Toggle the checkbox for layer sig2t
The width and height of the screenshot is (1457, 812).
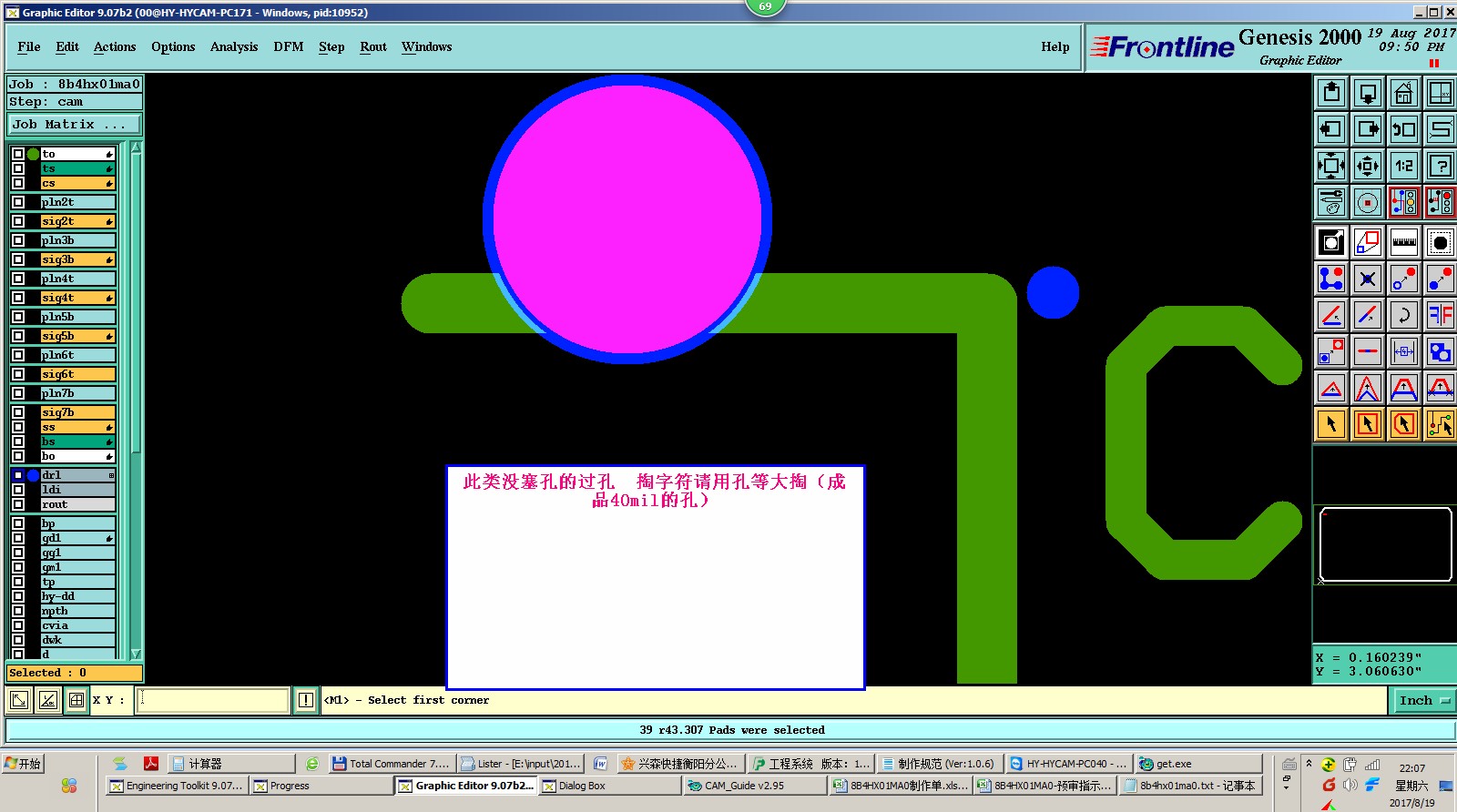pos(18,221)
